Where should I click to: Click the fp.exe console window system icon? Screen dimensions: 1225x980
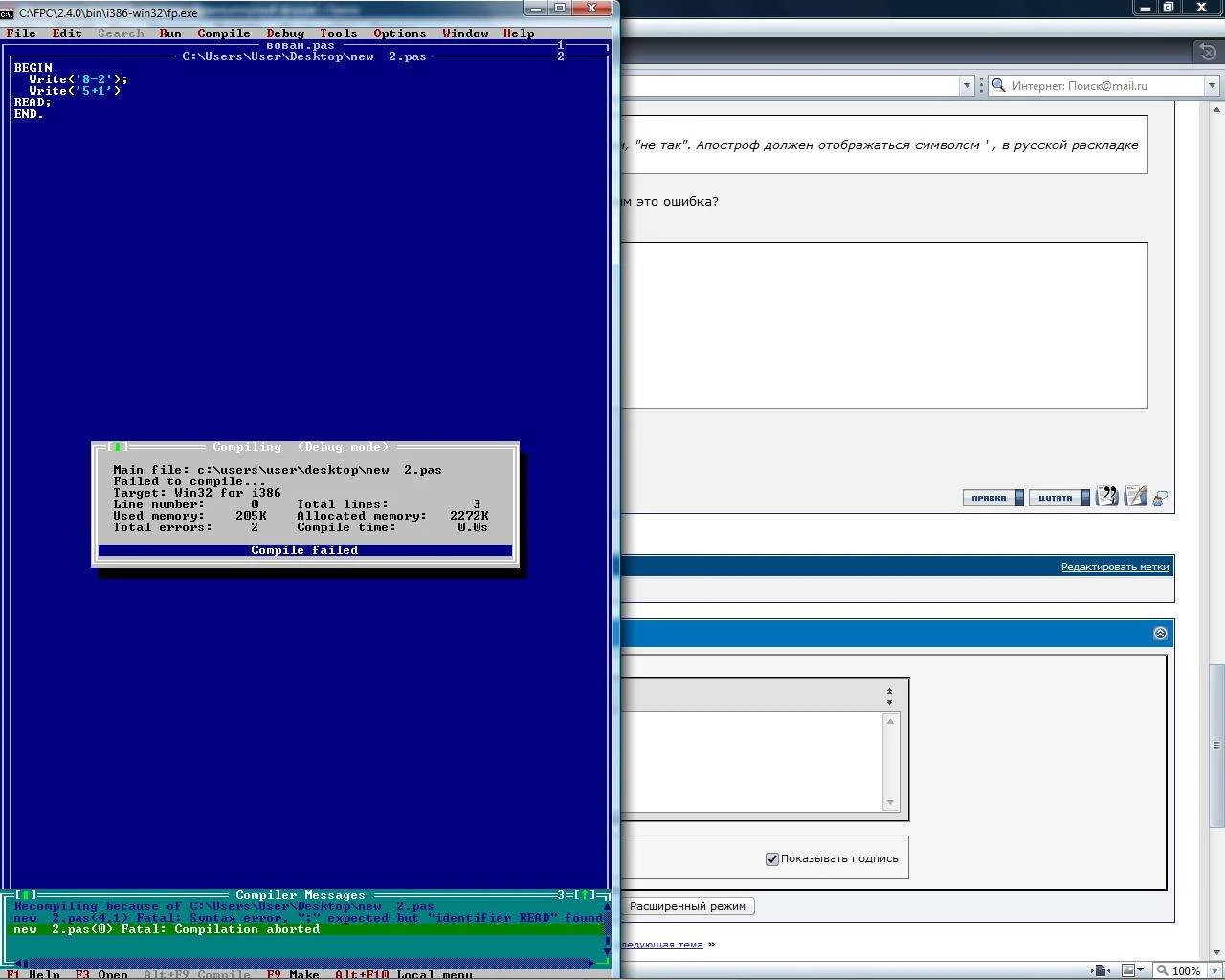(8, 13)
